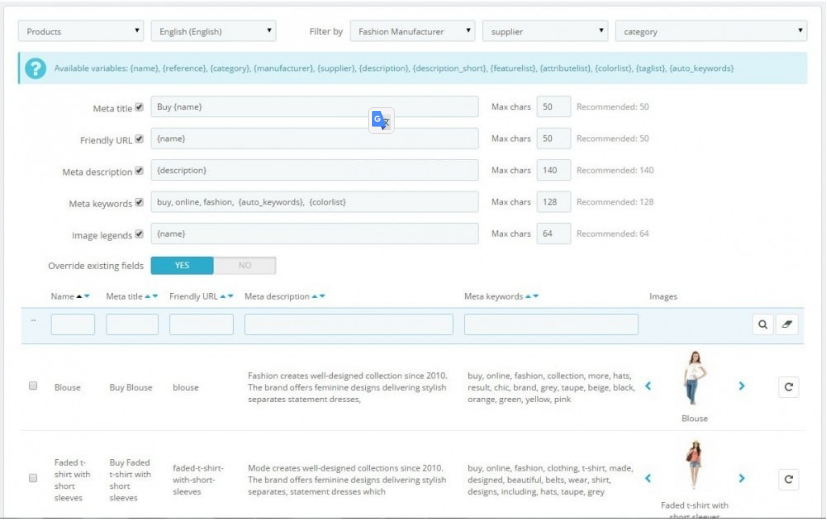This screenshot has width=827, height=520.
Task: Click regenerate icon for Faded t-shirt row
Action: [x=788, y=479]
